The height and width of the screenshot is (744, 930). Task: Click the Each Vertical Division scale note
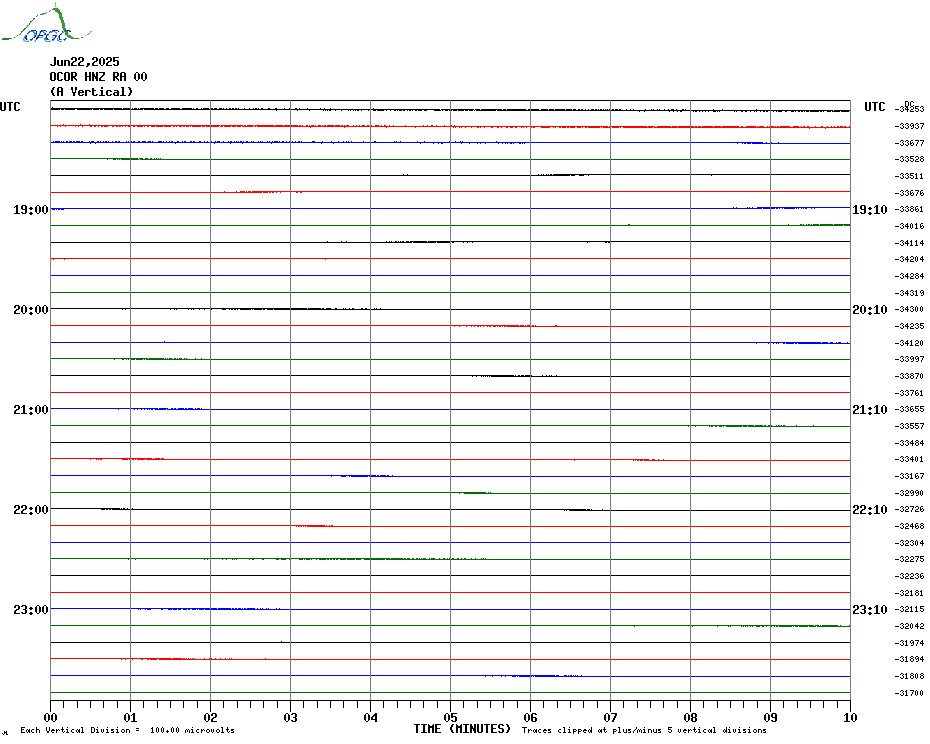[x=128, y=730]
